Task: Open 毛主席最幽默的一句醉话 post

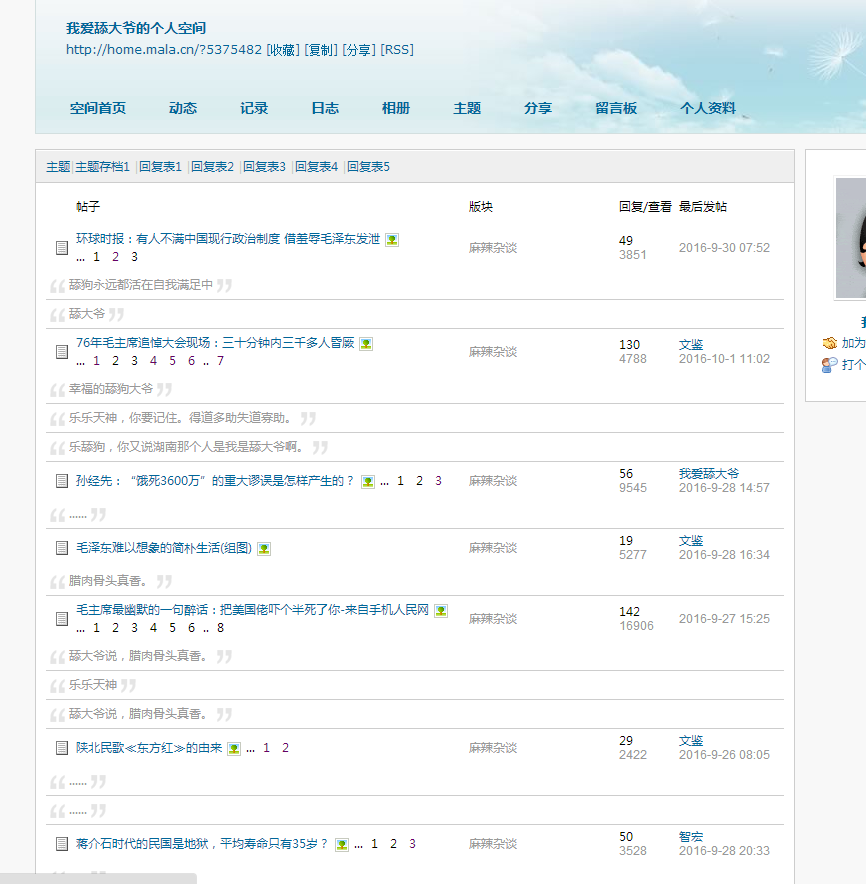Action: pyautogui.click(x=253, y=610)
